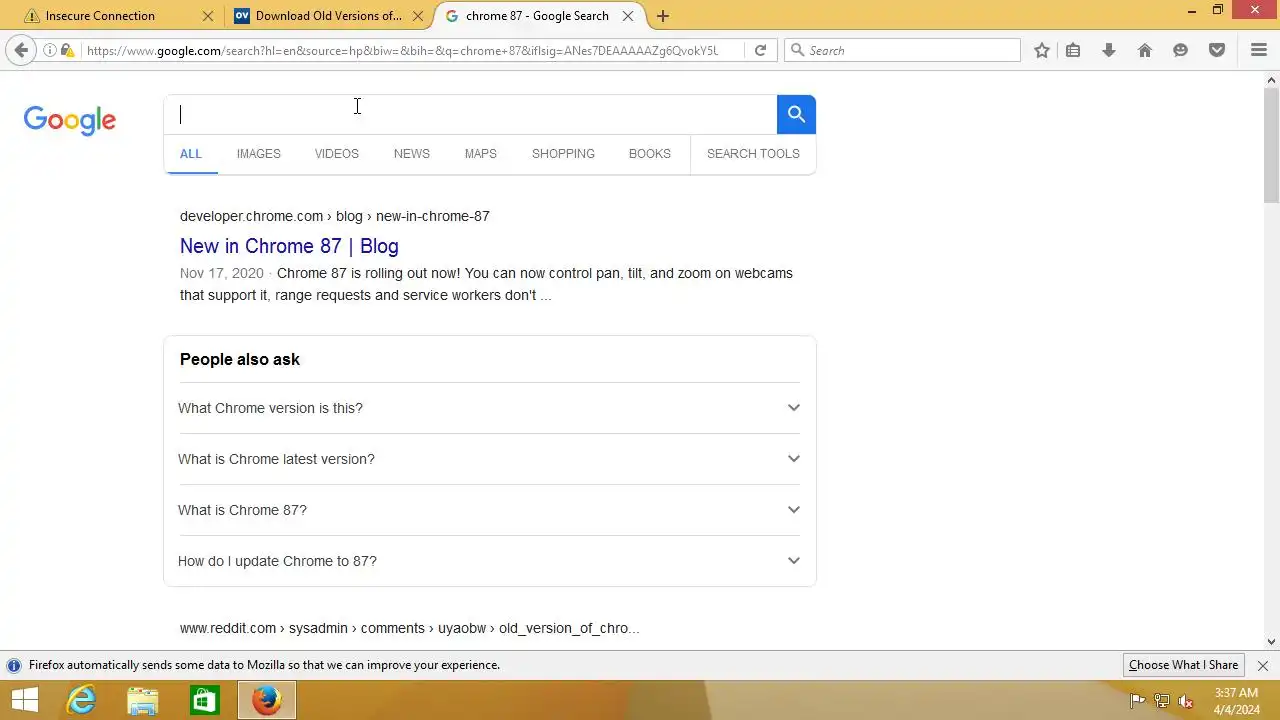Switch to MAPS results

481,154
